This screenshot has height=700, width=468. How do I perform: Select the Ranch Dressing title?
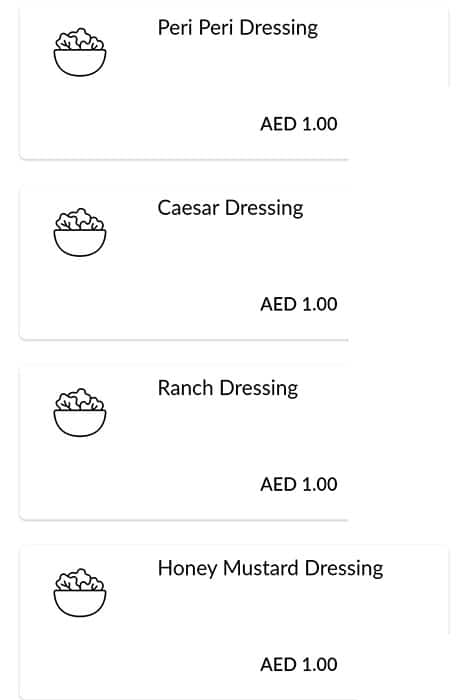pyautogui.click(x=228, y=388)
